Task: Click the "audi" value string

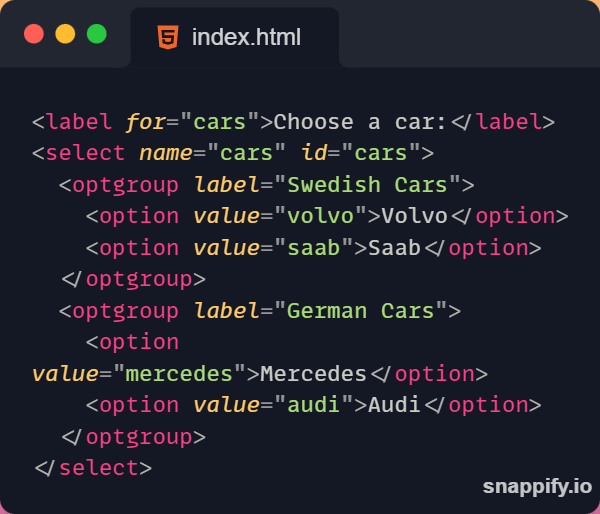Action: coord(306,405)
